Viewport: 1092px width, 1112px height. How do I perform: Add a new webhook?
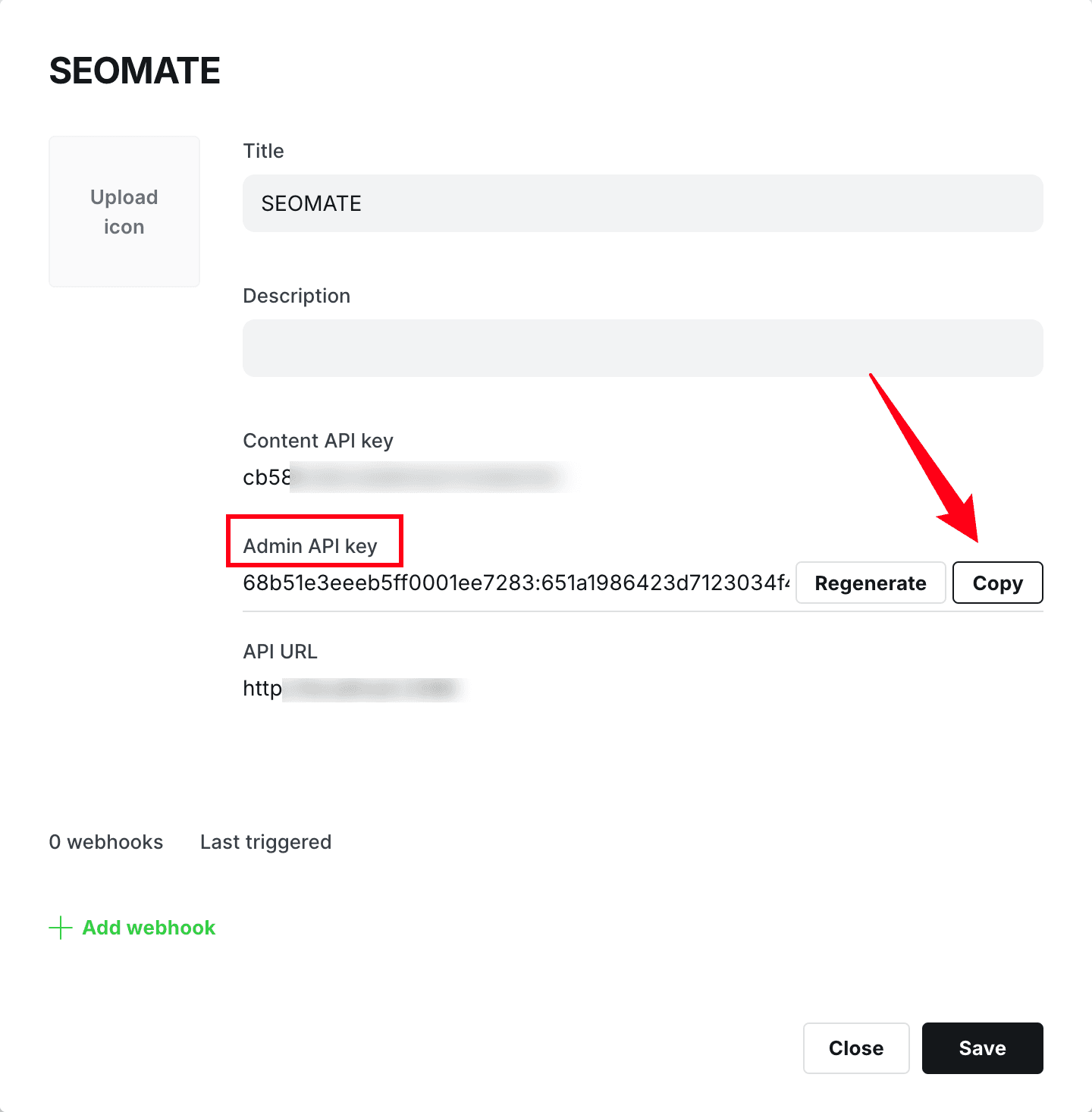(x=147, y=928)
